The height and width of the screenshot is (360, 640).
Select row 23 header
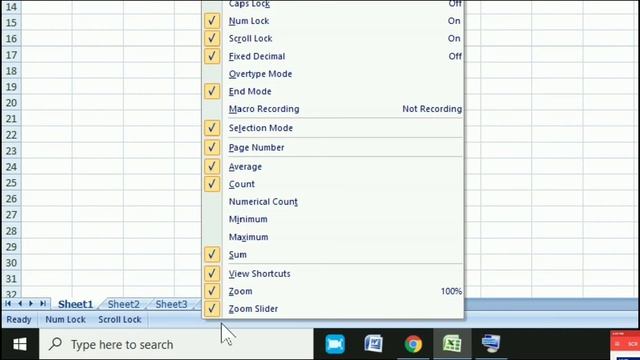pos(11,151)
